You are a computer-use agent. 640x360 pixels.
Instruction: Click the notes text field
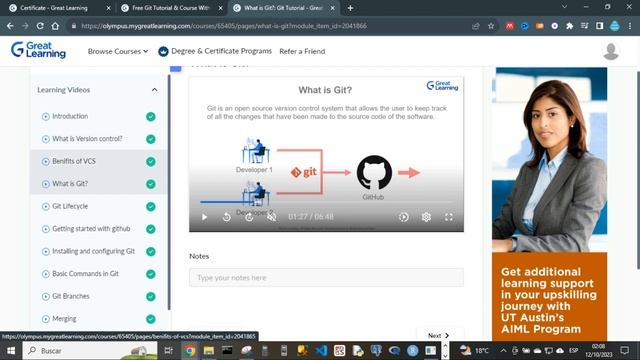point(326,278)
